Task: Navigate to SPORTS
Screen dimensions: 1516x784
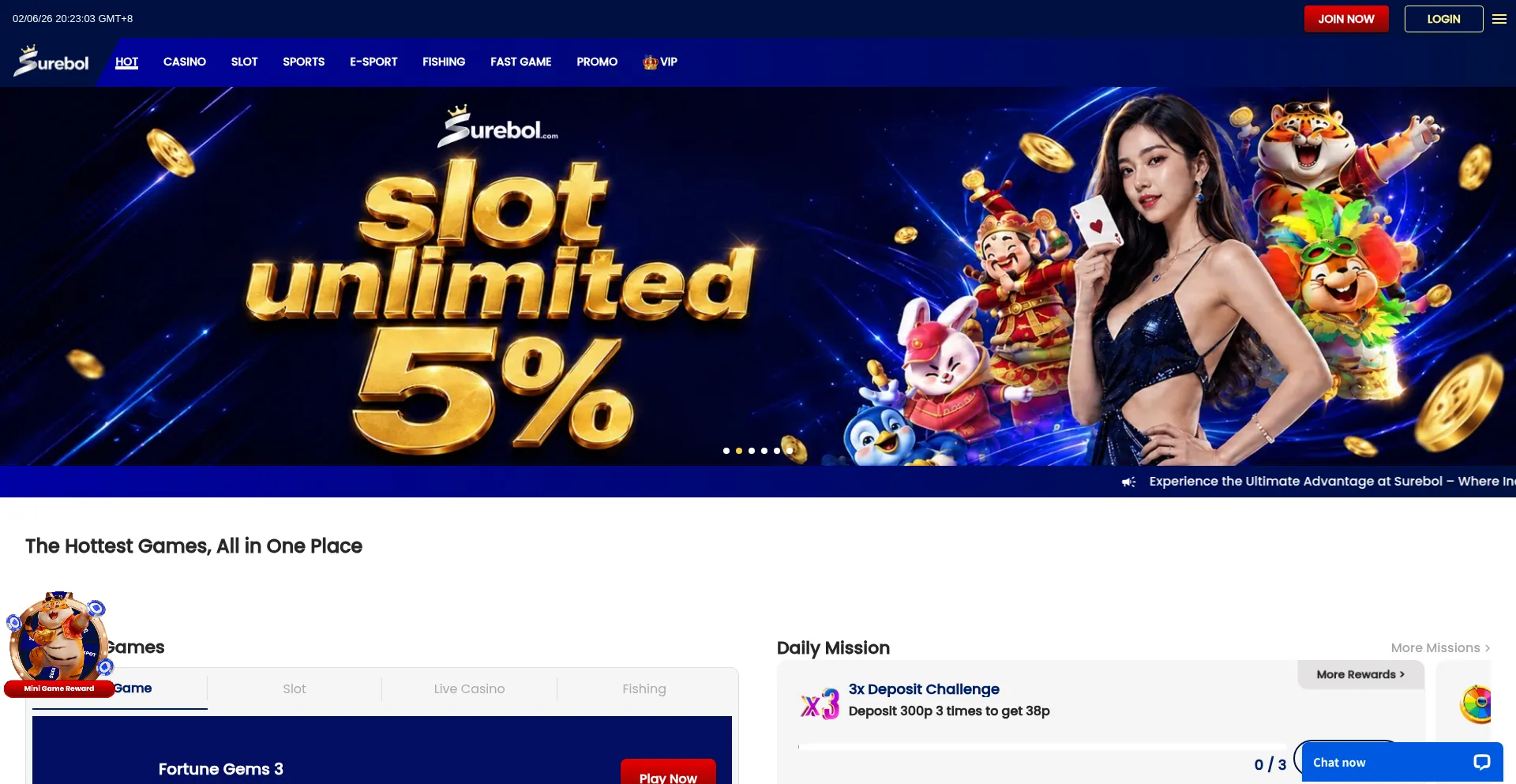Action: [x=304, y=62]
